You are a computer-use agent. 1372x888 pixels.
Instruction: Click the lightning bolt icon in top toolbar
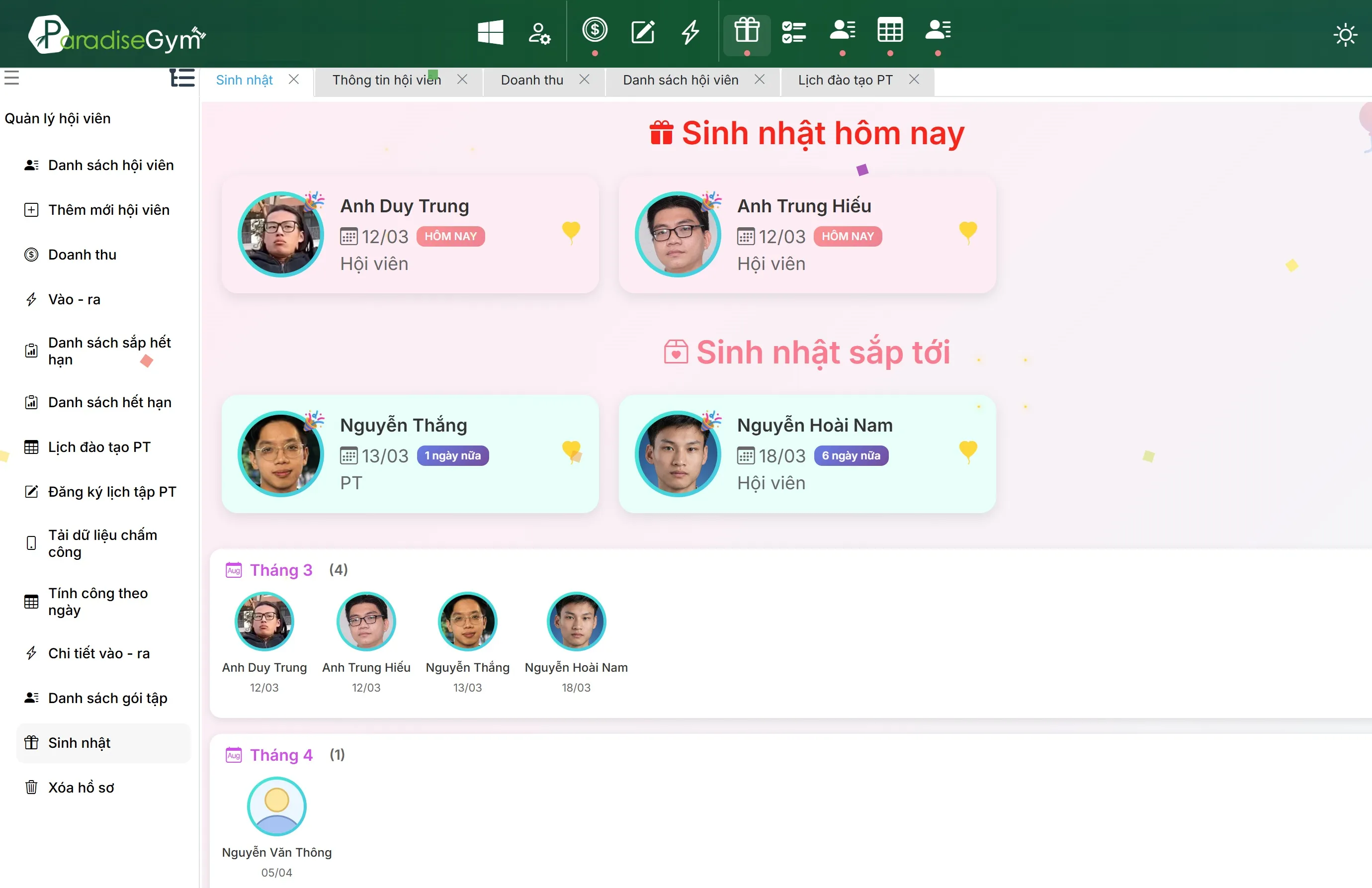[x=690, y=32]
